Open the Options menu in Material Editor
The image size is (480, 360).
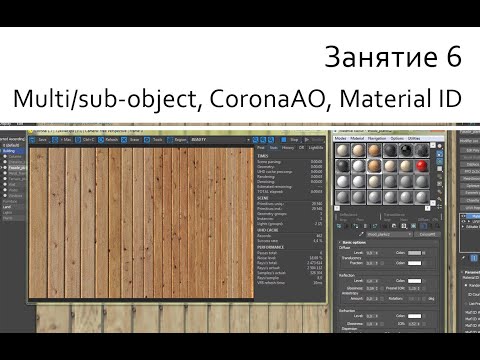pos(397,138)
